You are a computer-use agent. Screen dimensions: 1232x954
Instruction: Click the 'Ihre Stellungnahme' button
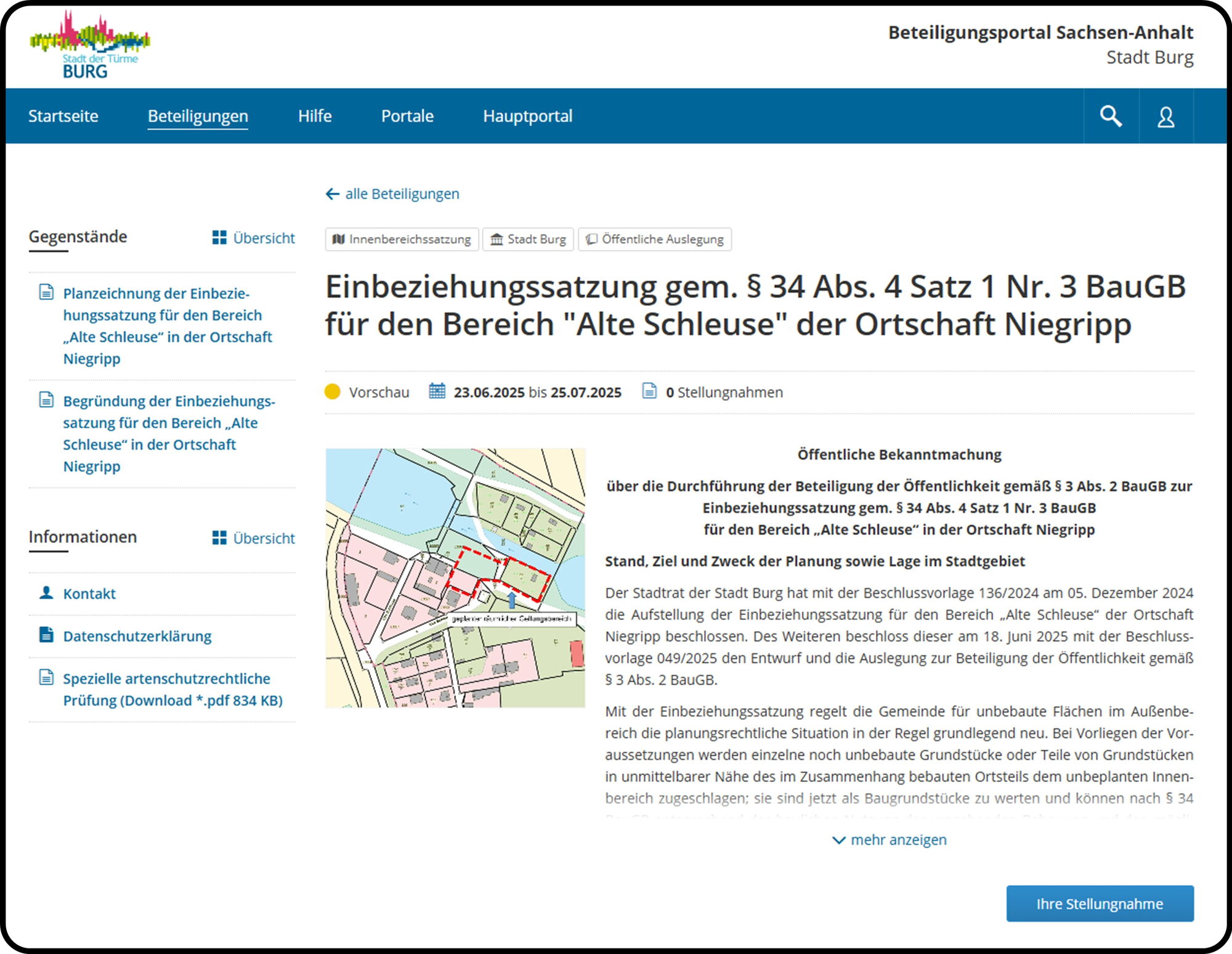(1100, 903)
